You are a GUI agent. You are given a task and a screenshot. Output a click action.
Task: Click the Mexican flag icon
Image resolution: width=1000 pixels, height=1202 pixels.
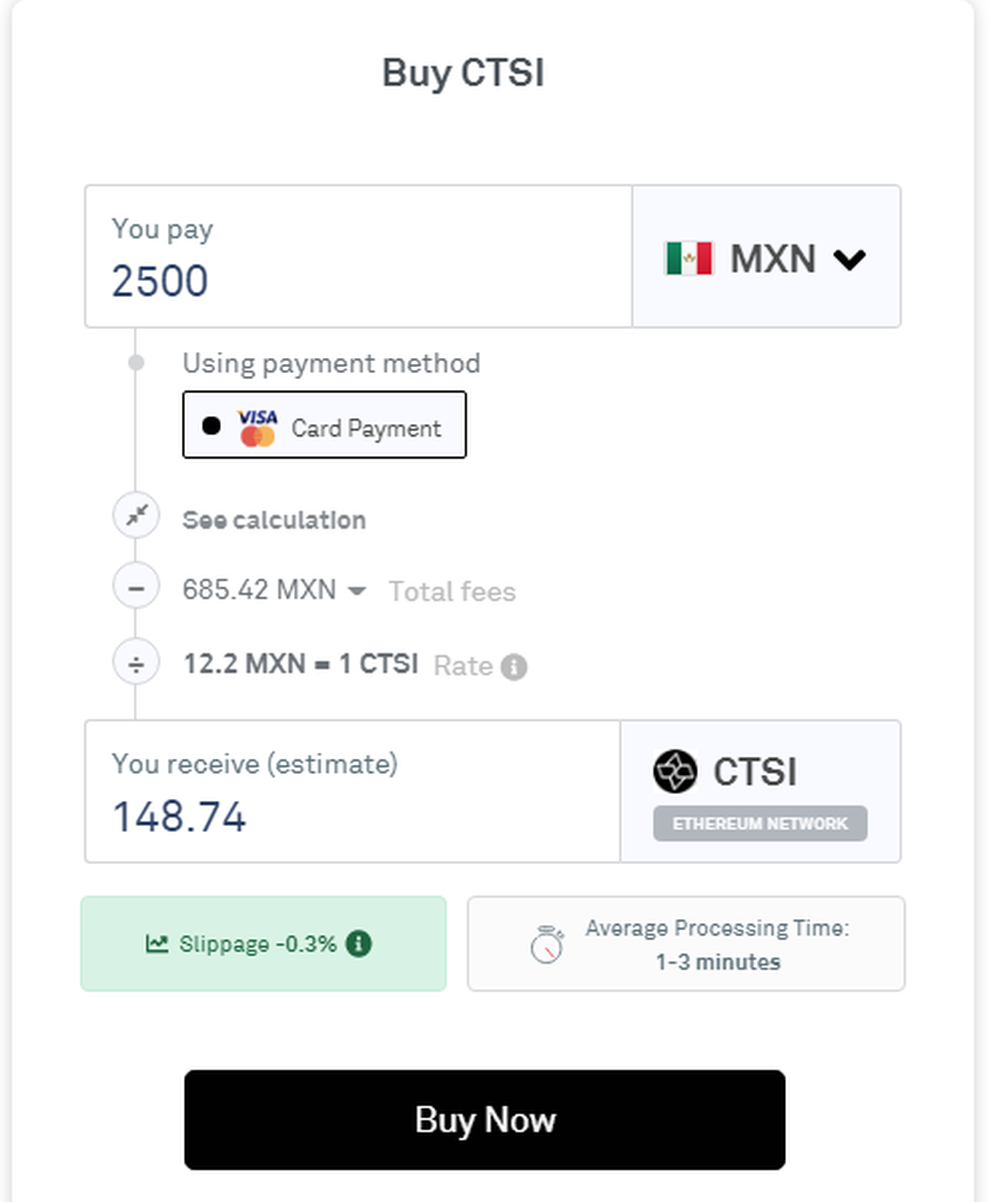click(x=688, y=258)
